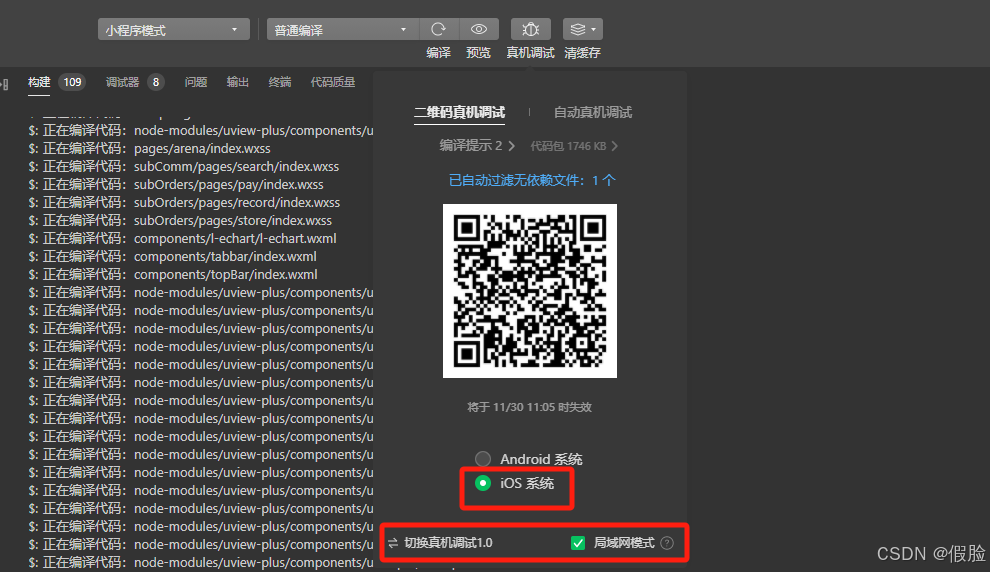Viewport: 990px width, 572px height.
Task: Expand the 代码包 1746 KB details
Action: pos(574,146)
